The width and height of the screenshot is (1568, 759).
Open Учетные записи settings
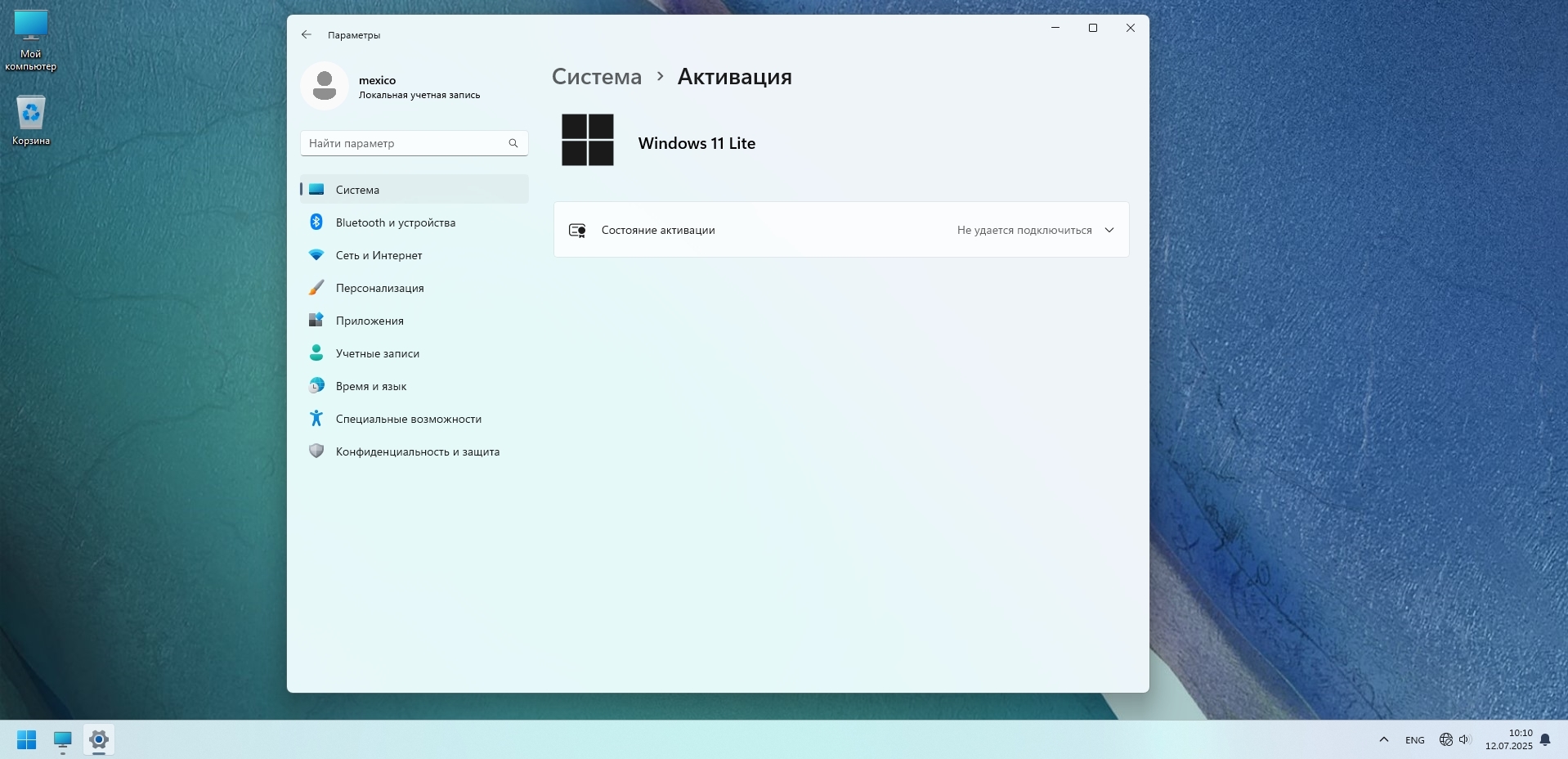(x=414, y=353)
